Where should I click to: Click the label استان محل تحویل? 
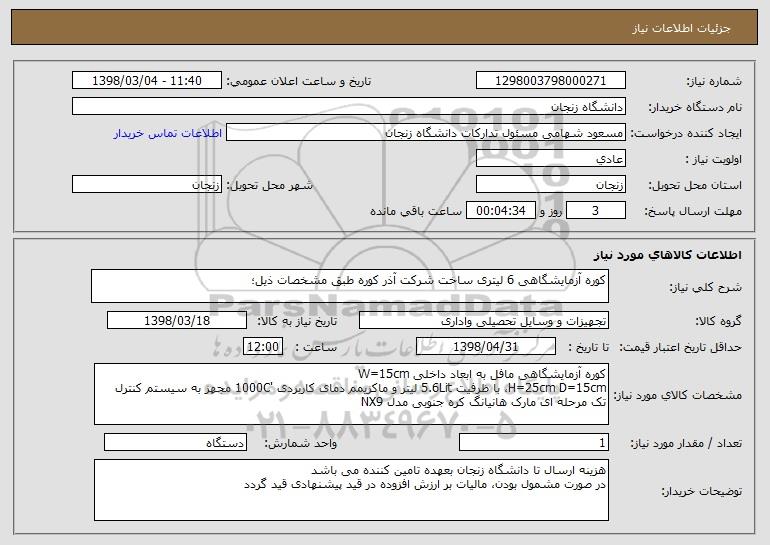(x=695, y=186)
